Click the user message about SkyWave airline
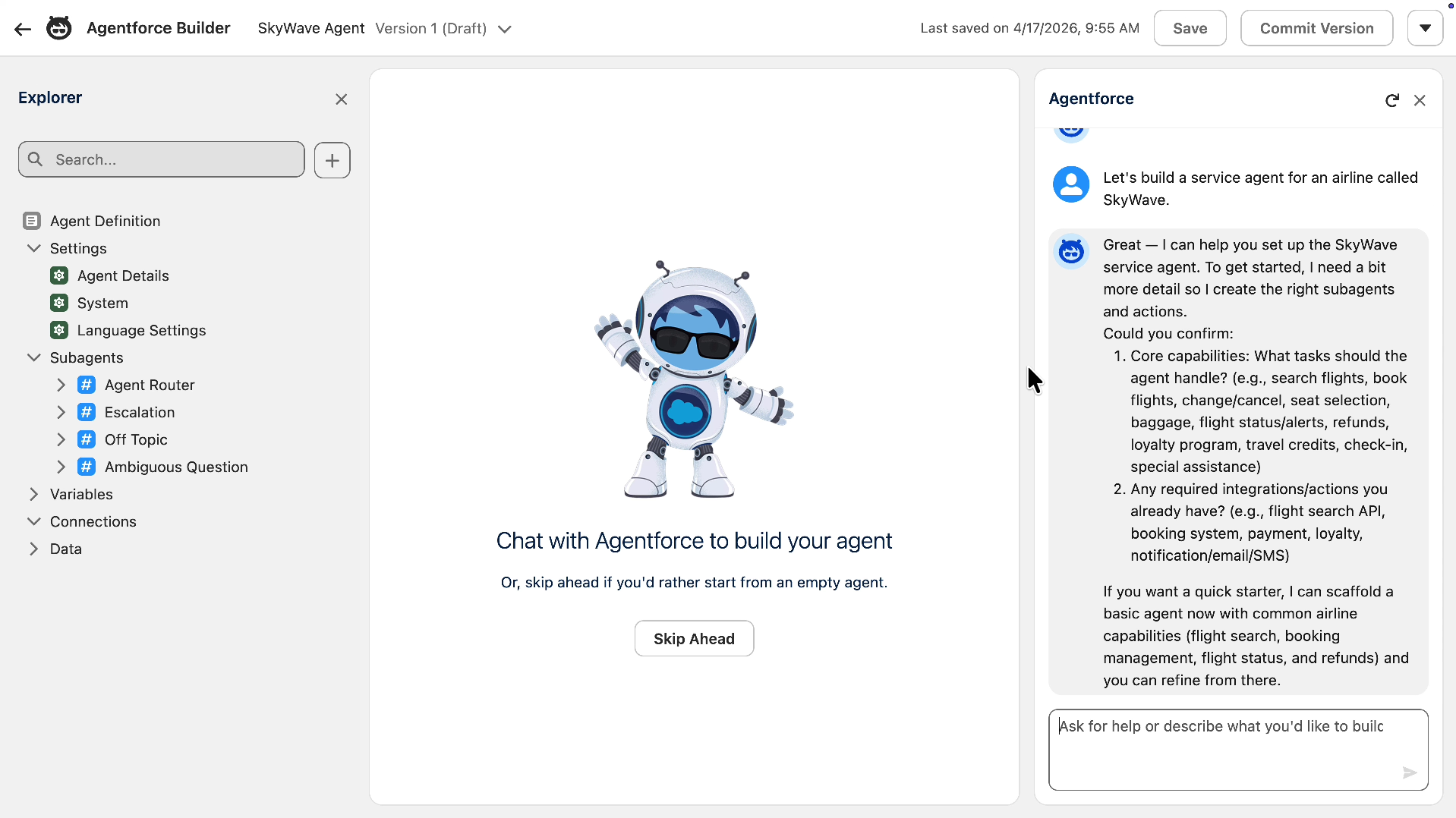 1260,188
